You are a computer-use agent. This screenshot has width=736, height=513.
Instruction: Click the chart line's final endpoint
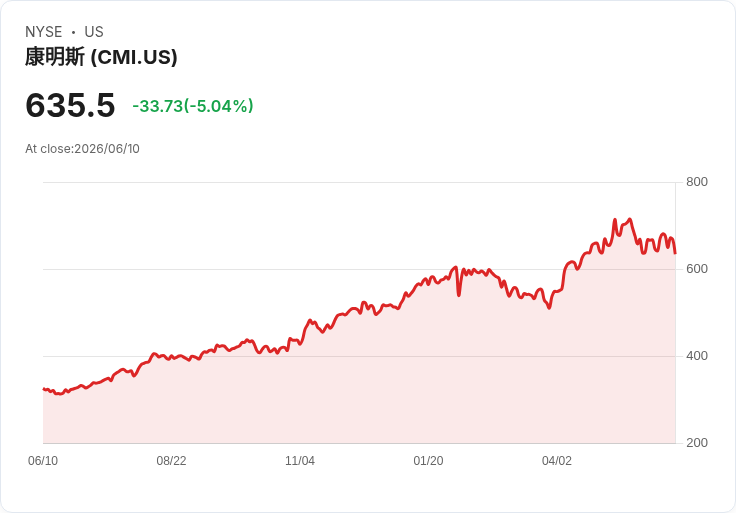(675, 253)
